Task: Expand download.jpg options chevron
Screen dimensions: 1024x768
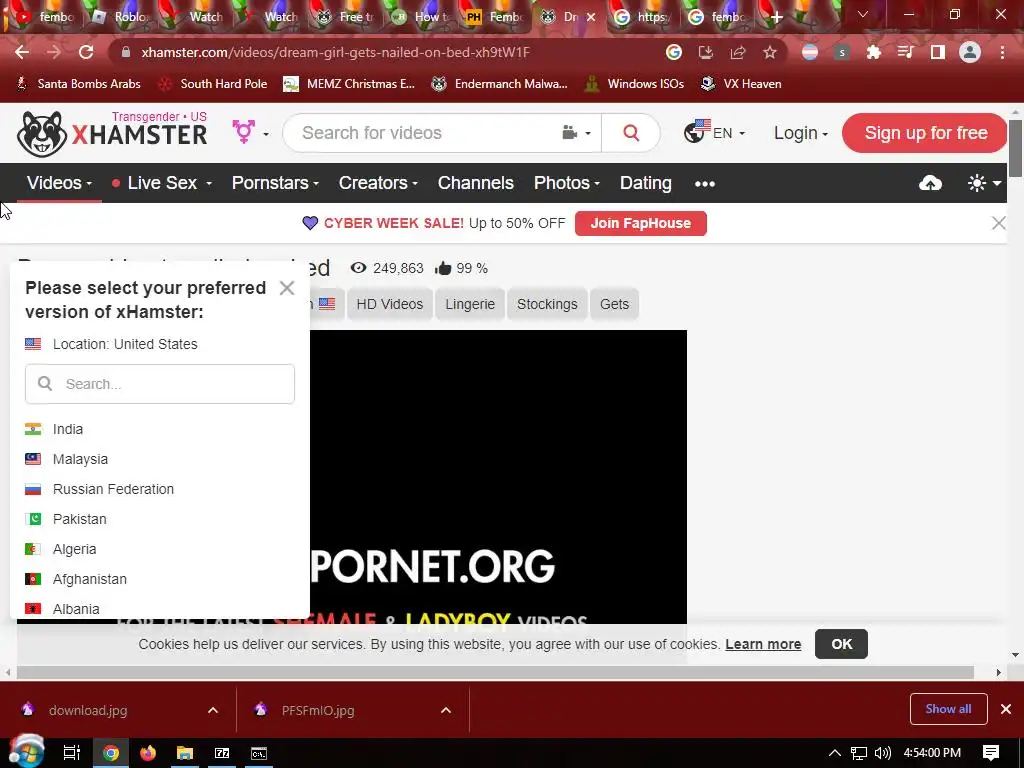Action: pyautogui.click(x=213, y=710)
